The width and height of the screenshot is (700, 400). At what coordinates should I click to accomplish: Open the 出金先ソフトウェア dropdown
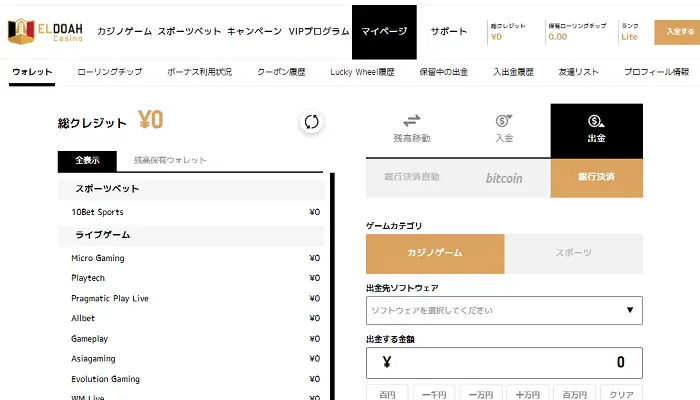[x=504, y=310]
